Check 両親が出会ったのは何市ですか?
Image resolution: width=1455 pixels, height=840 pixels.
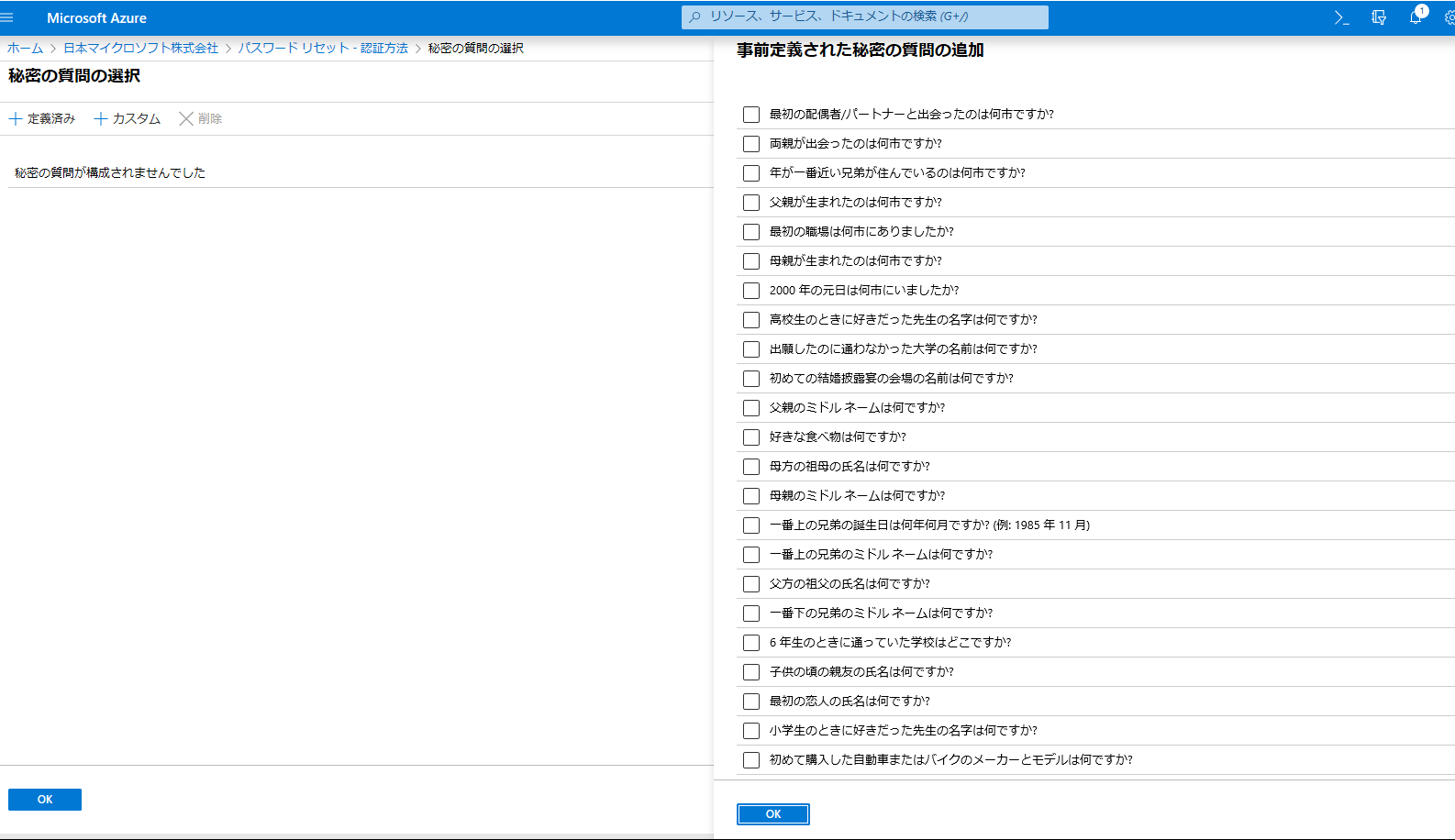751,144
